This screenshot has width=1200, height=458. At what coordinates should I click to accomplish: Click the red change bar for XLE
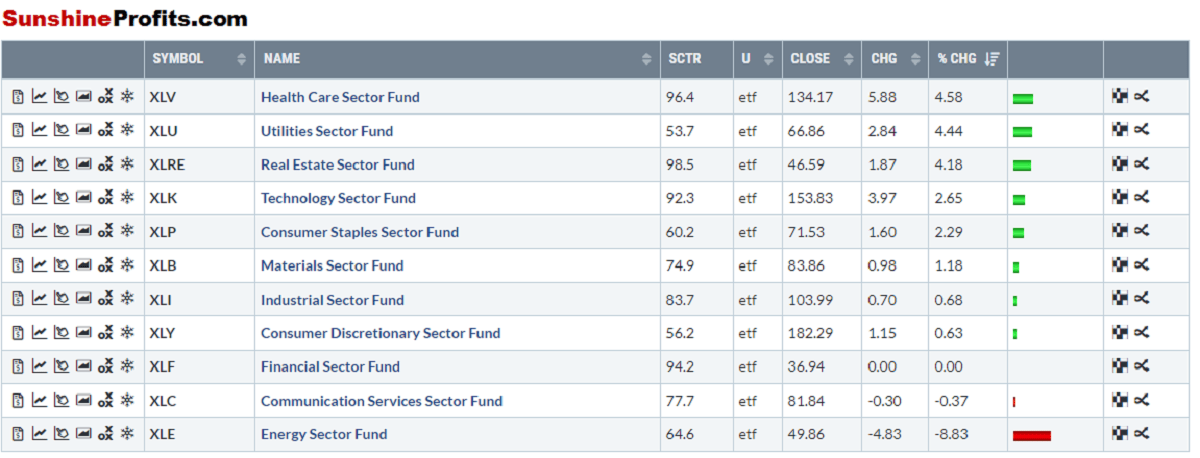click(1031, 435)
